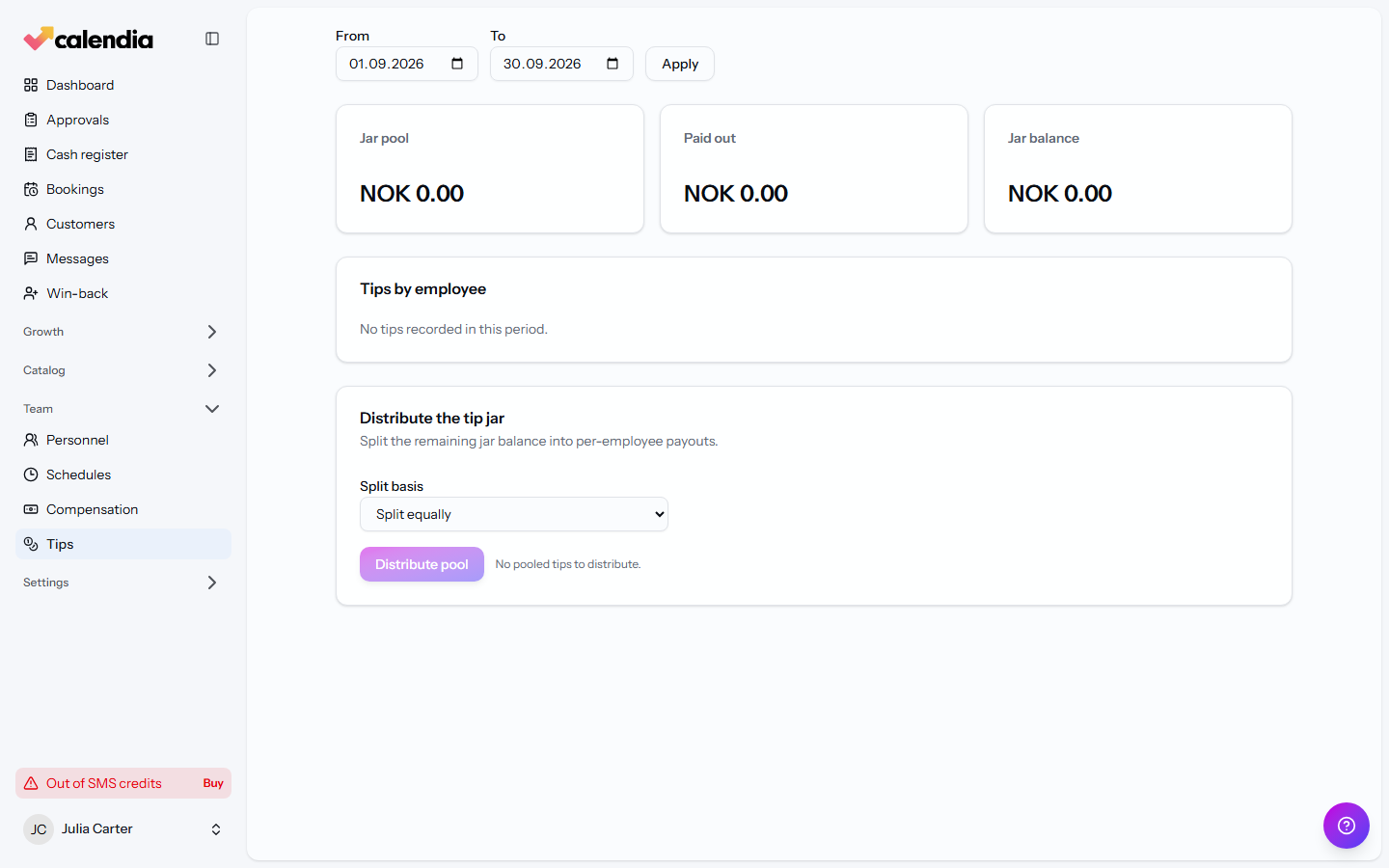Click 'No tips recorded in this period.'
The height and width of the screenshot is (868, 1389).
pos(453,329)
